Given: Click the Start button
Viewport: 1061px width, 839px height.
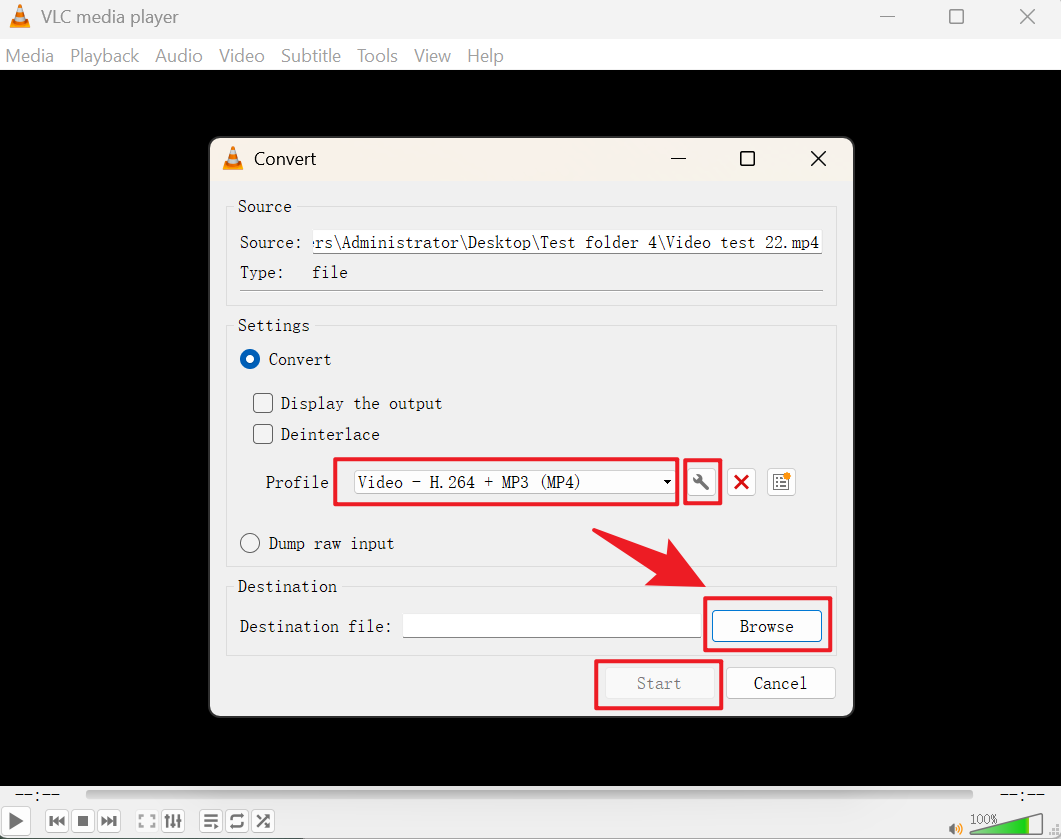Looking at the screenshot, I should [x=659, y=683].
